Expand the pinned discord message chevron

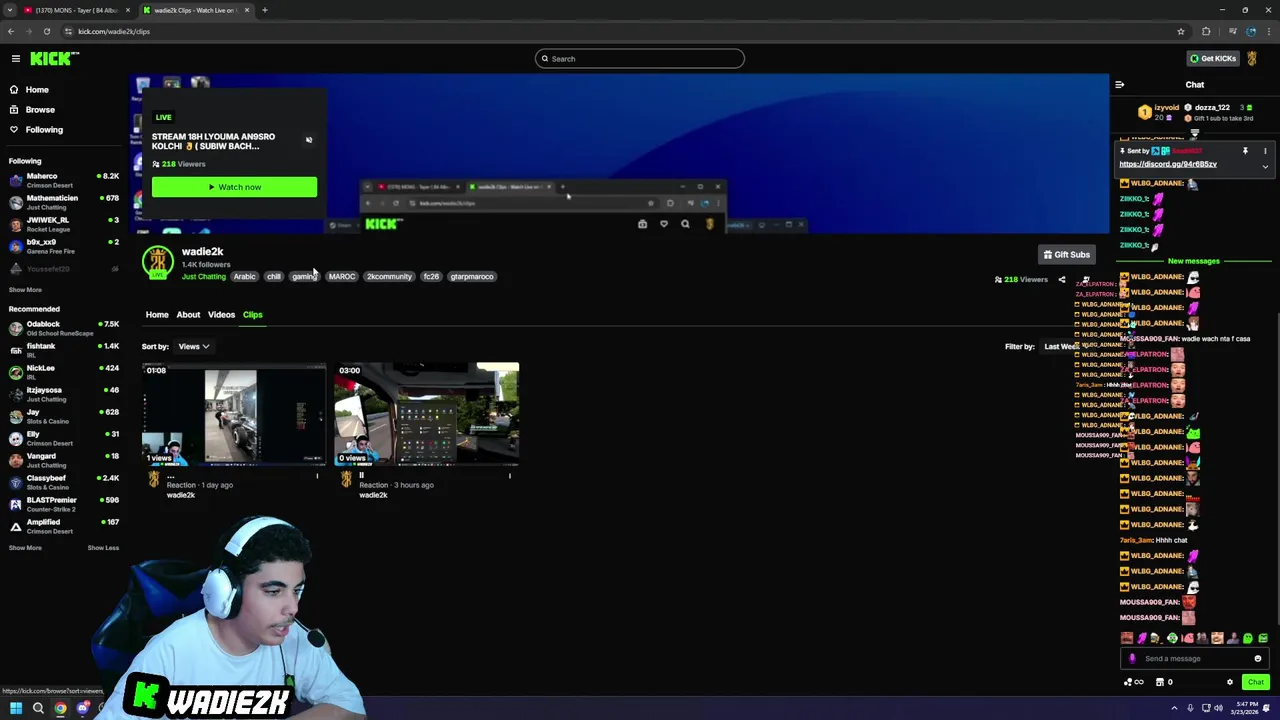click(1265, 166)
